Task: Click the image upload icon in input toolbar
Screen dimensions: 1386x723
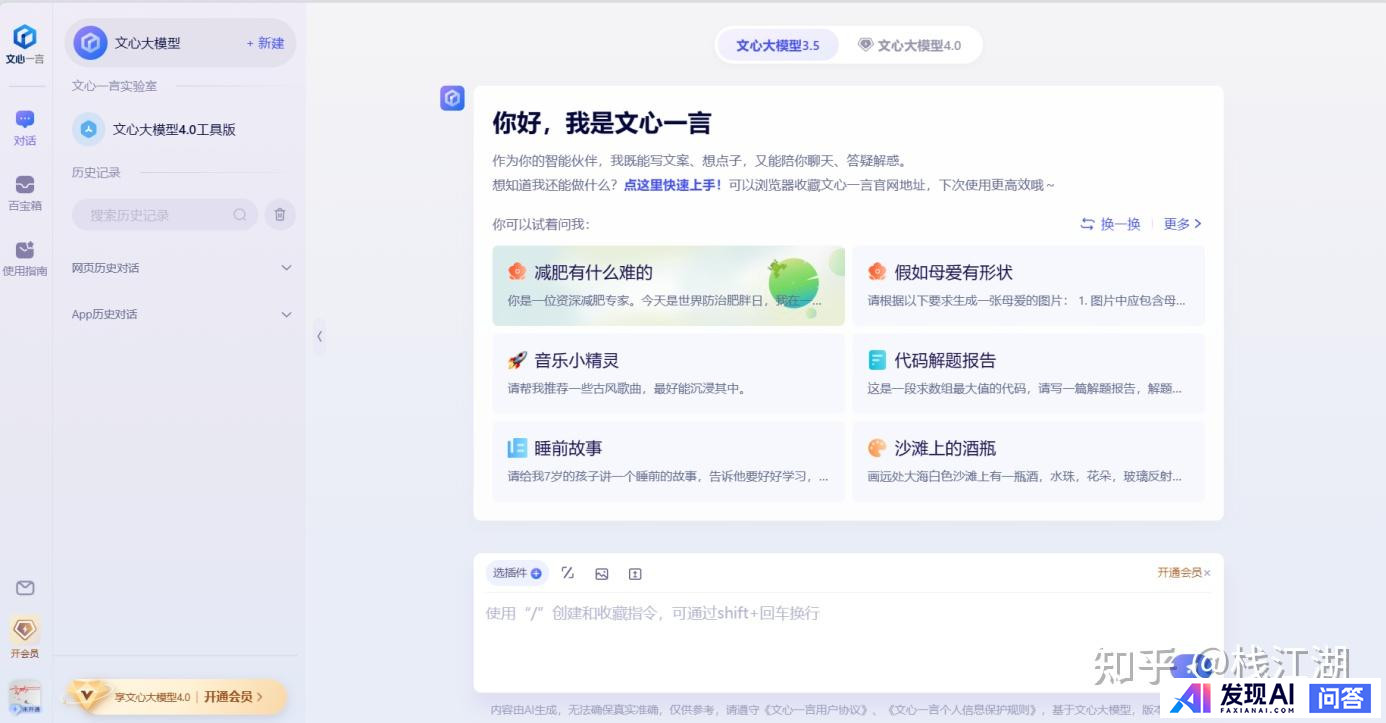Action: point(602,574)
